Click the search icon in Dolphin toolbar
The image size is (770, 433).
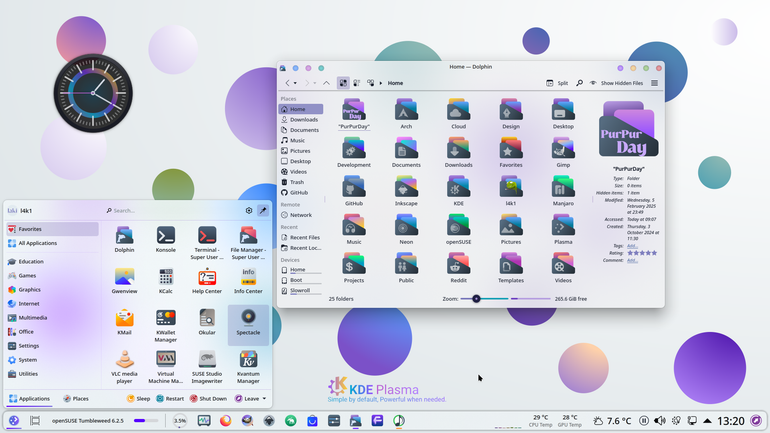coord(579,83)
